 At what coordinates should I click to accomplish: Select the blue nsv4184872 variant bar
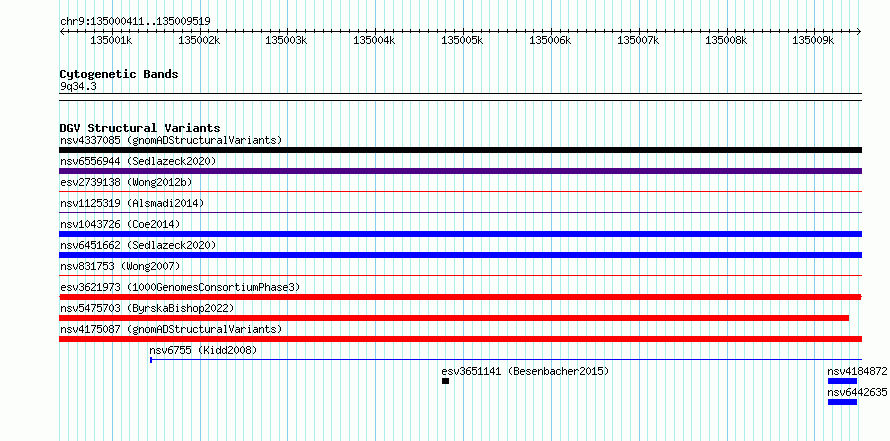pos(842,381)
